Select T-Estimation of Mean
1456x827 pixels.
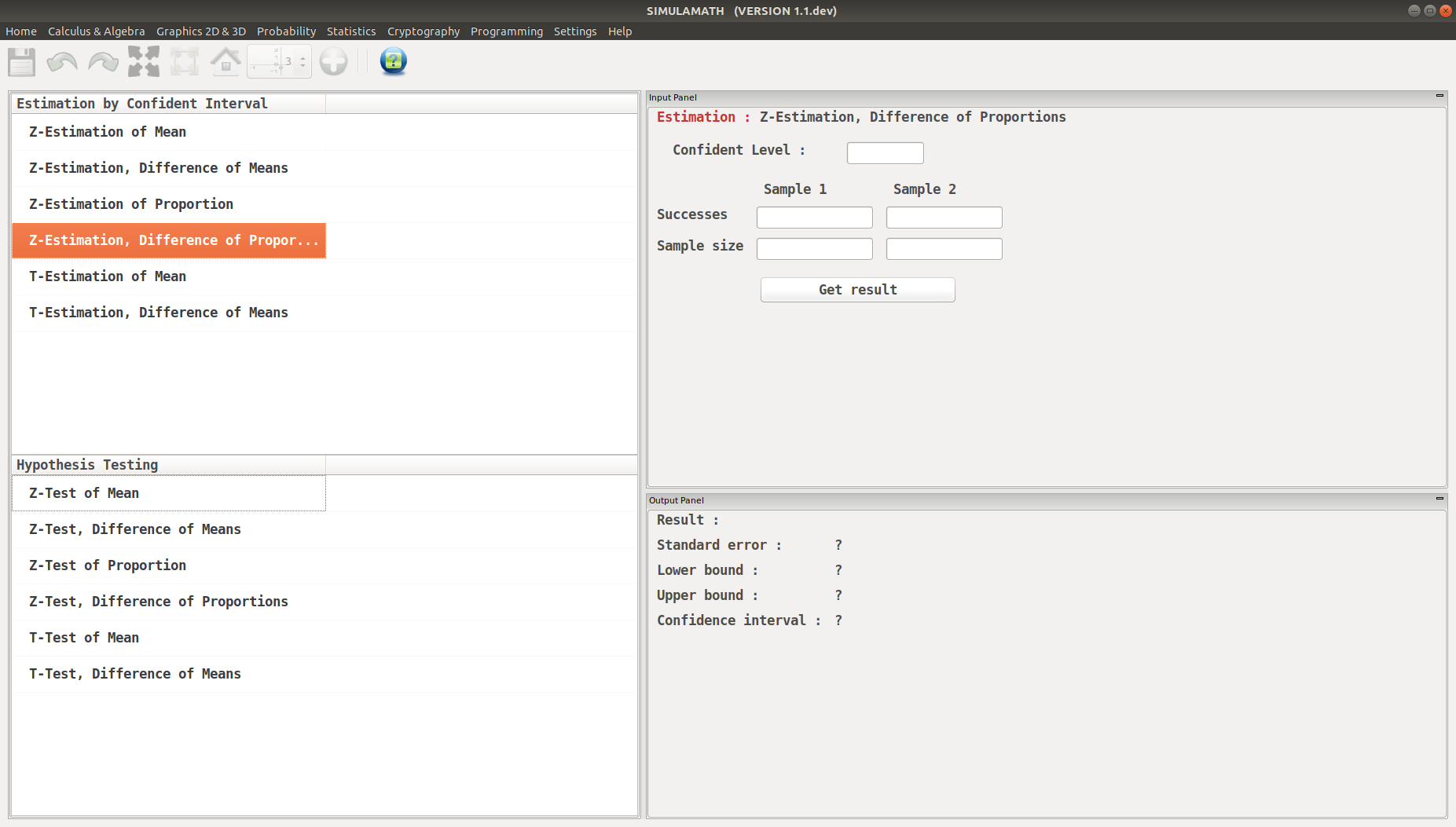tap(169, 276)
